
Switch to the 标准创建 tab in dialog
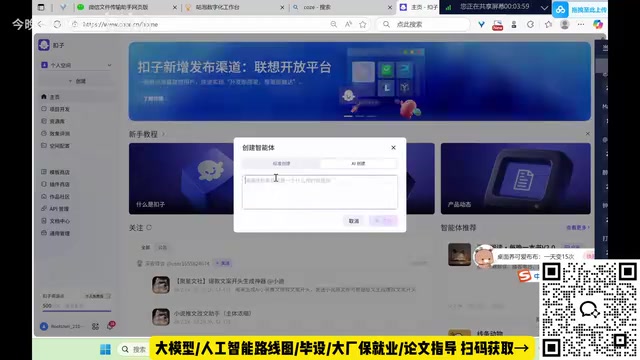pyautogui.click(x=281, y=163)
